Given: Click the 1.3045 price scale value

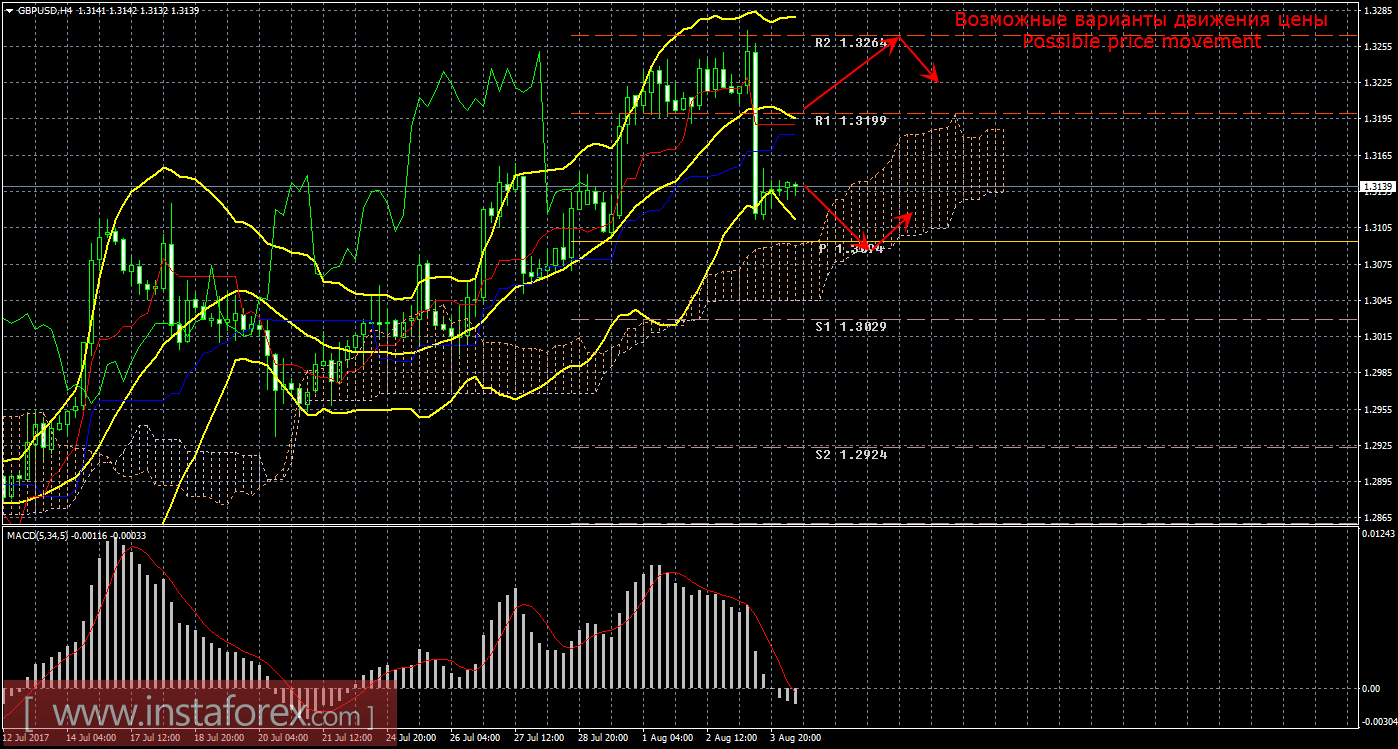Looking at the screenshot, I should [x=1376, y=301].
